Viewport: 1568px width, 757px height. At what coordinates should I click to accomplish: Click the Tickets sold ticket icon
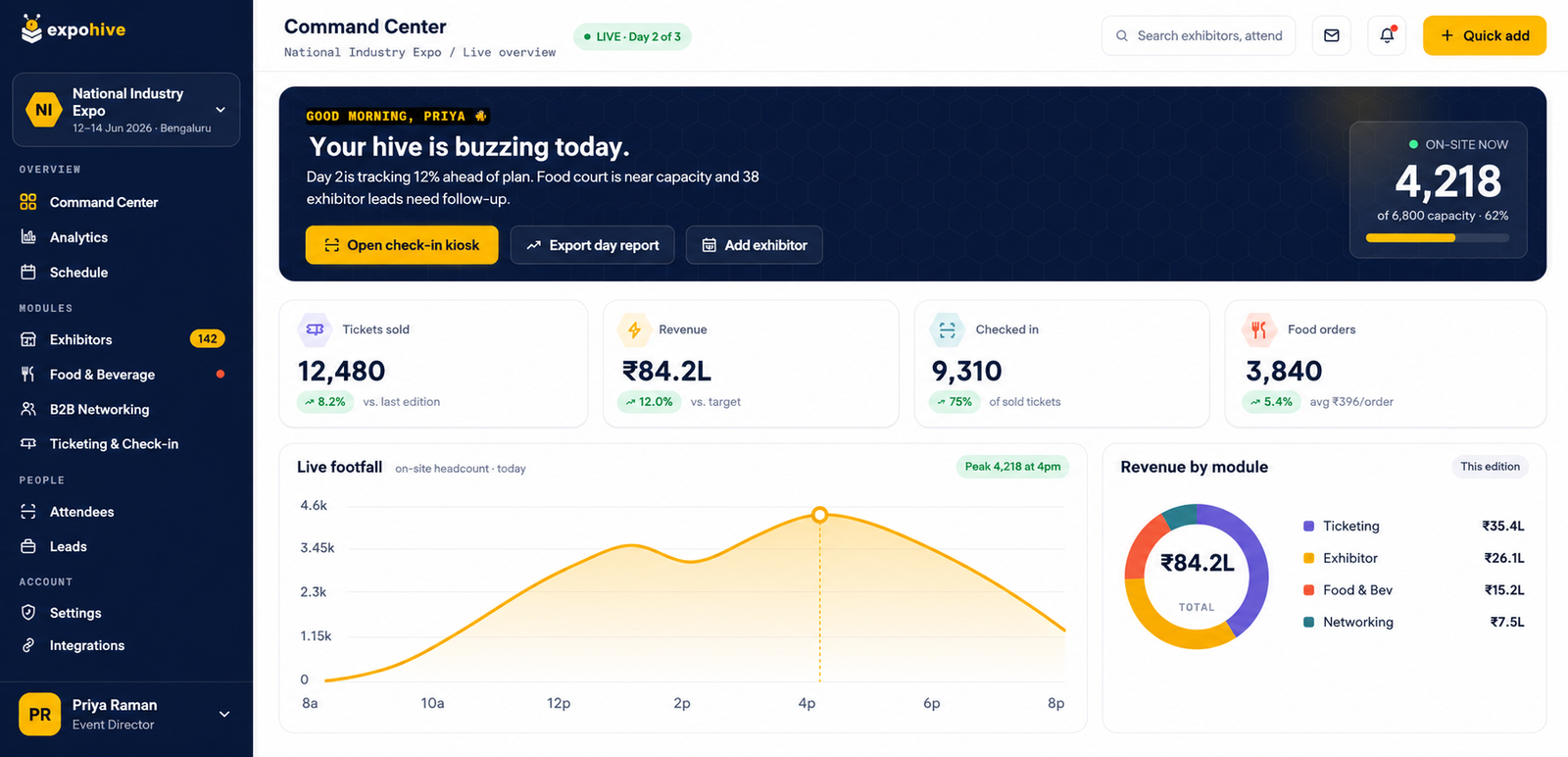(315, 329)
